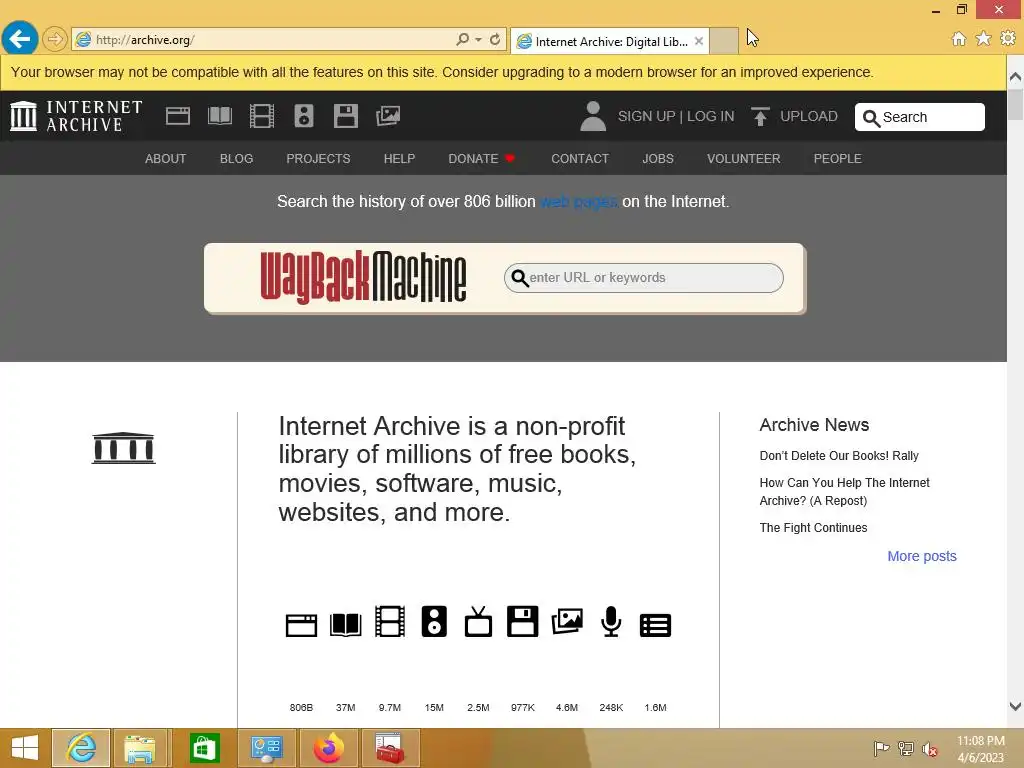Select the Internet Archive browser tab
The image size is (1024, 768).
pyautogui.click(x=610, y=41)
